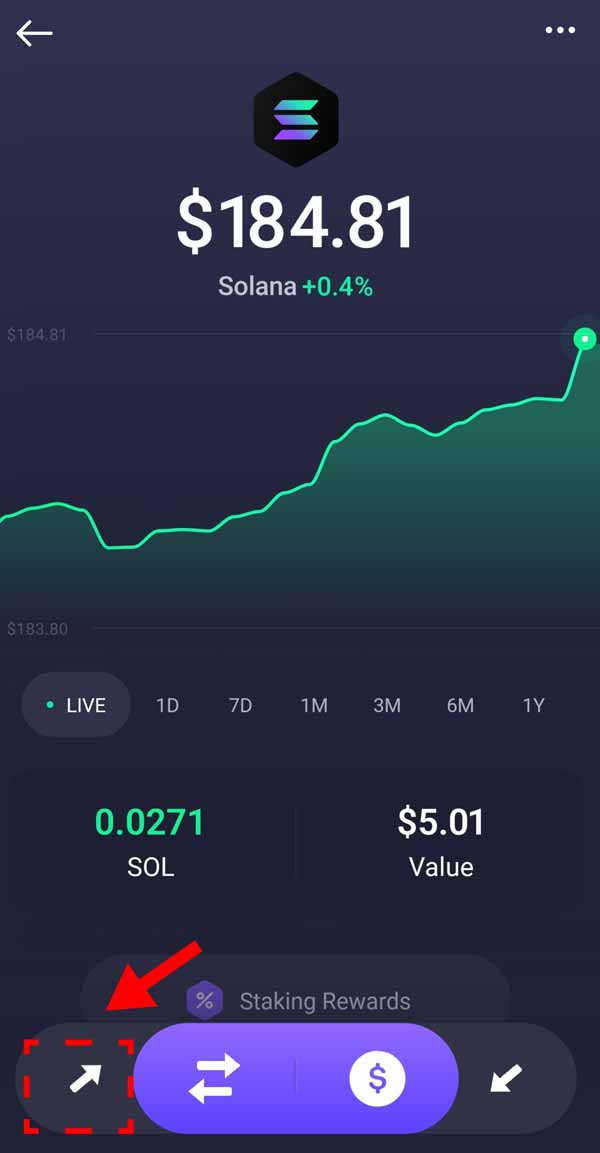Tap the green price marker on chart
600x1153 pixels.
tap(585, 339)
